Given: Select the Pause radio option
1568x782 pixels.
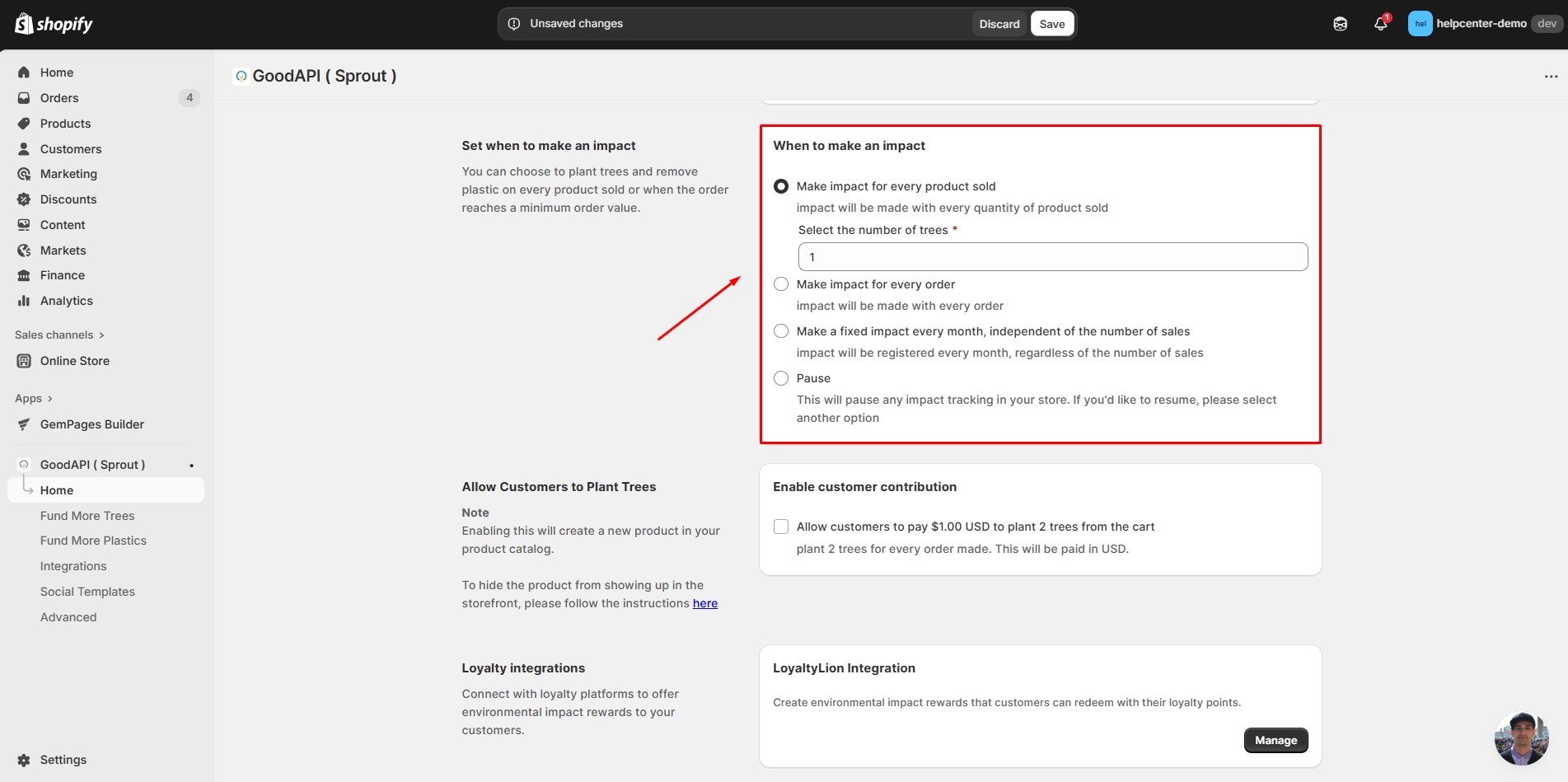Looking at the screenshot, I should pyautogui.click(x=781, y=378).
